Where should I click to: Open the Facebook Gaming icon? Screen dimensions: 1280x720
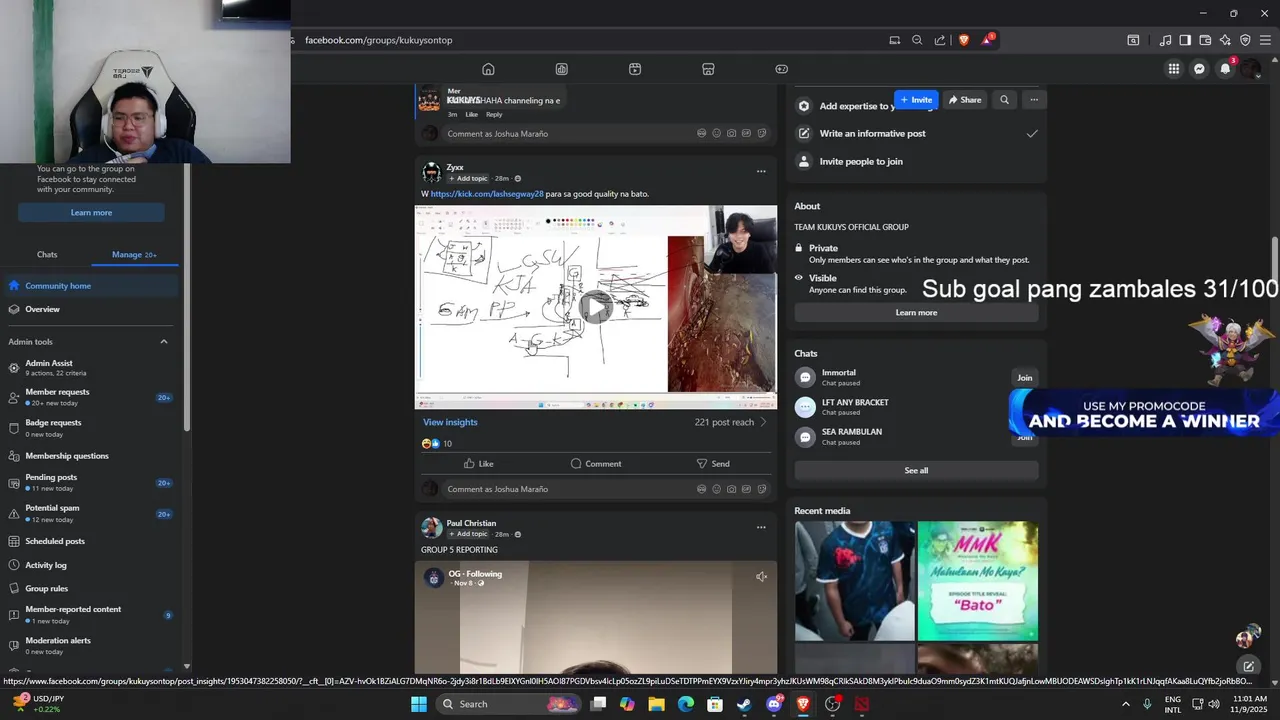click(x=782, y=69)
